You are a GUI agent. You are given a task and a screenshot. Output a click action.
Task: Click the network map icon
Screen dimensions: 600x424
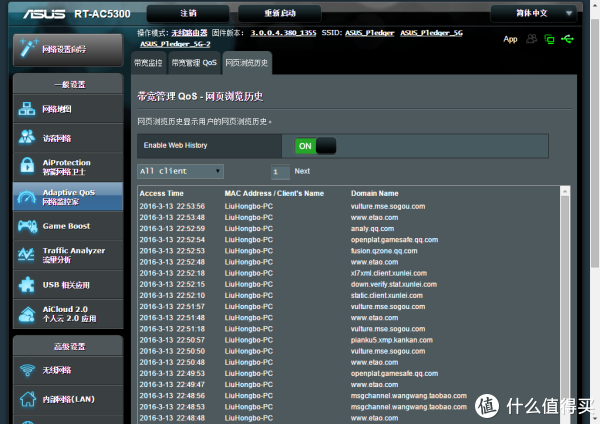[27, 109]
